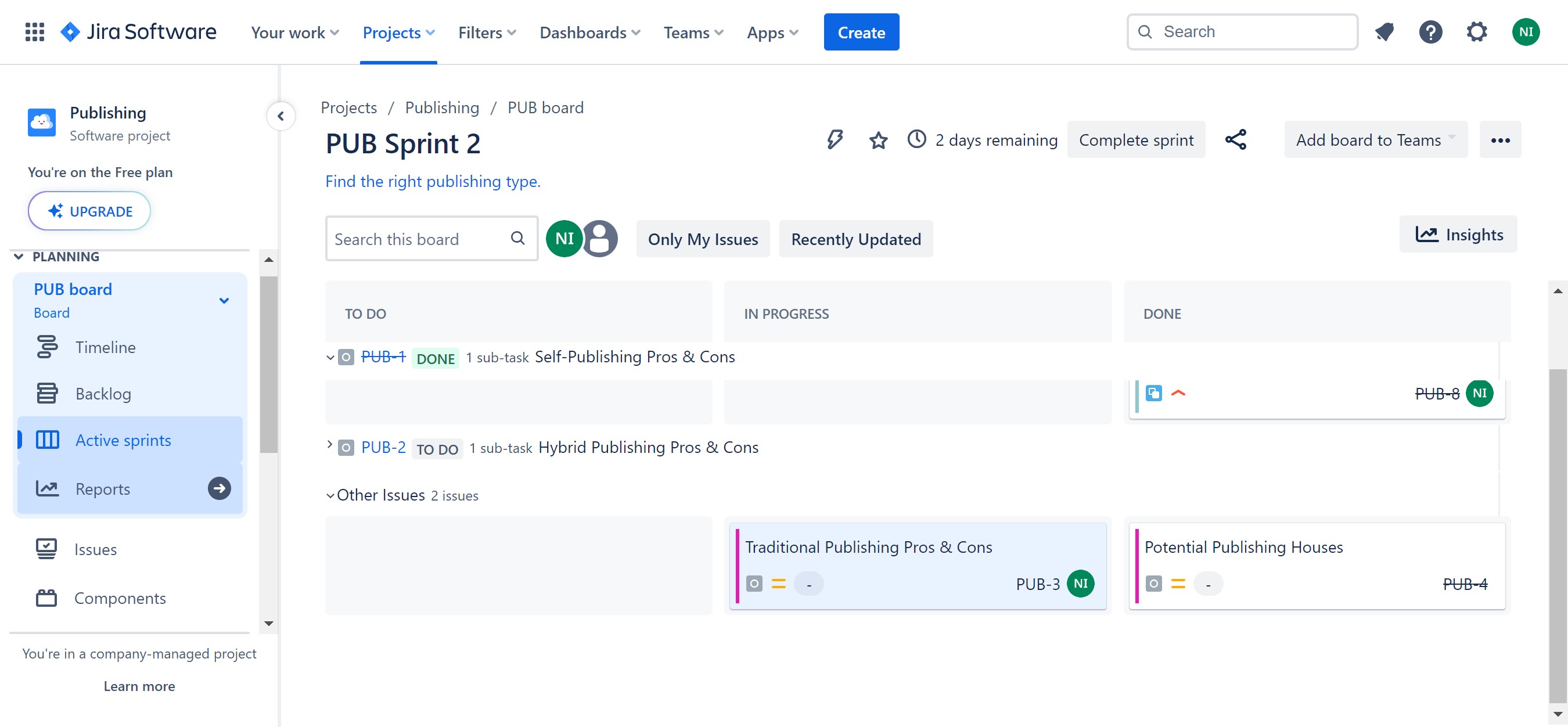Click the notifications bell icon

coord(1384,31)
